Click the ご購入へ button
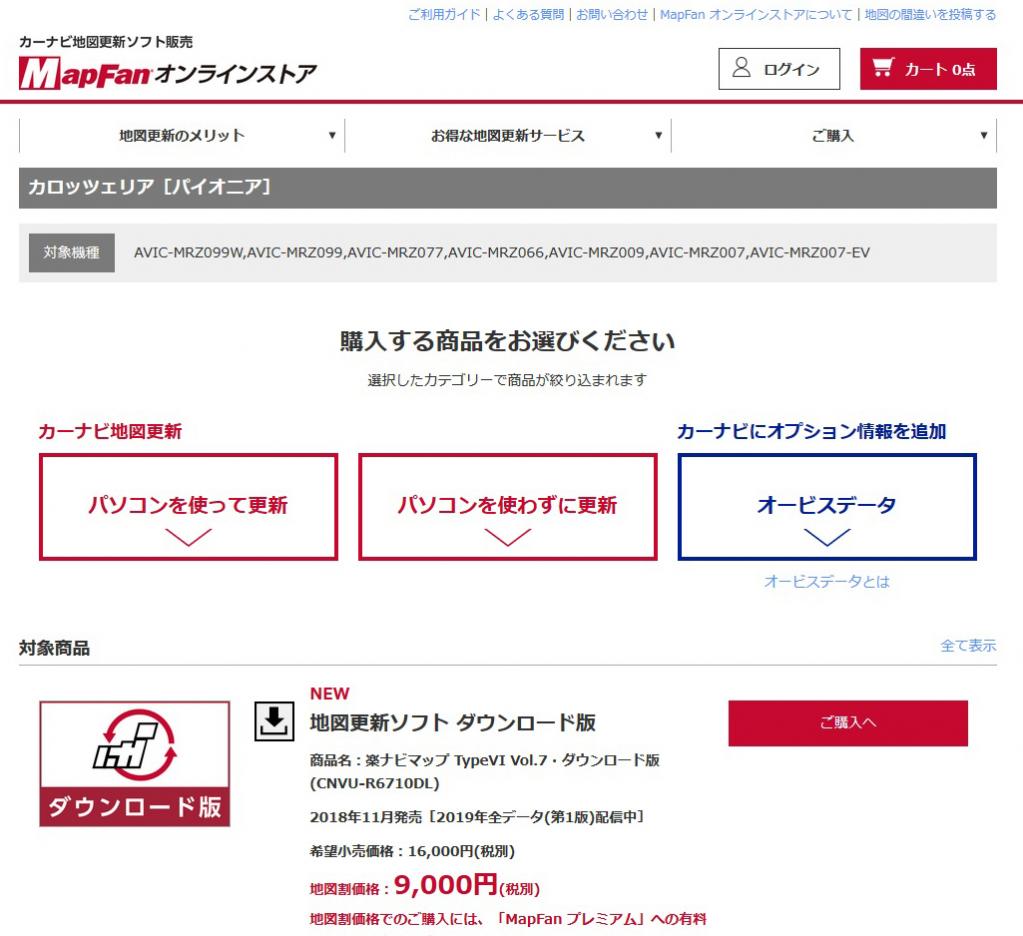The image size is (1023, 936). [x=847, y=723]
